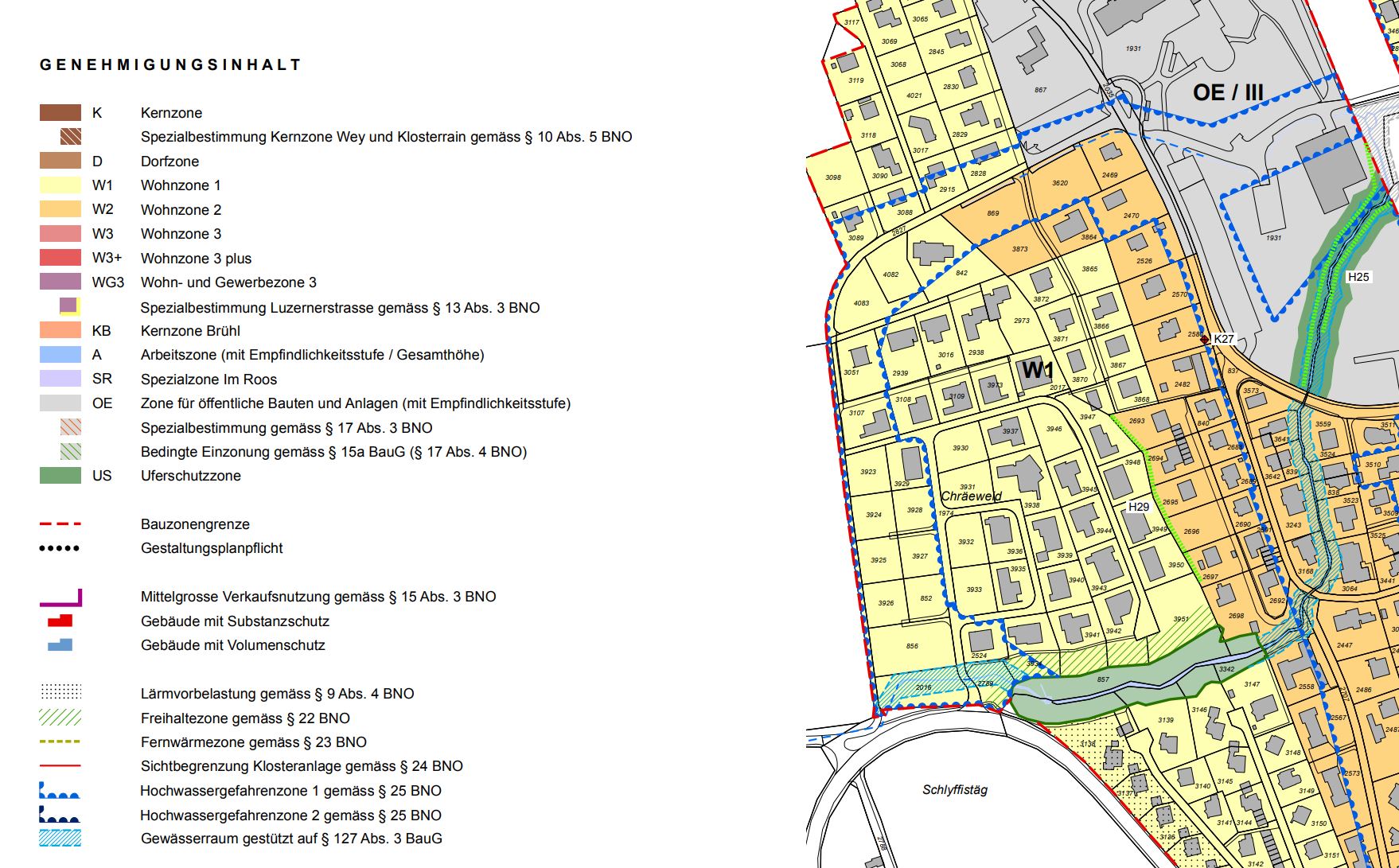Click the K27 map marker label
The image size is (1399, 868).
pos(1224,339)
